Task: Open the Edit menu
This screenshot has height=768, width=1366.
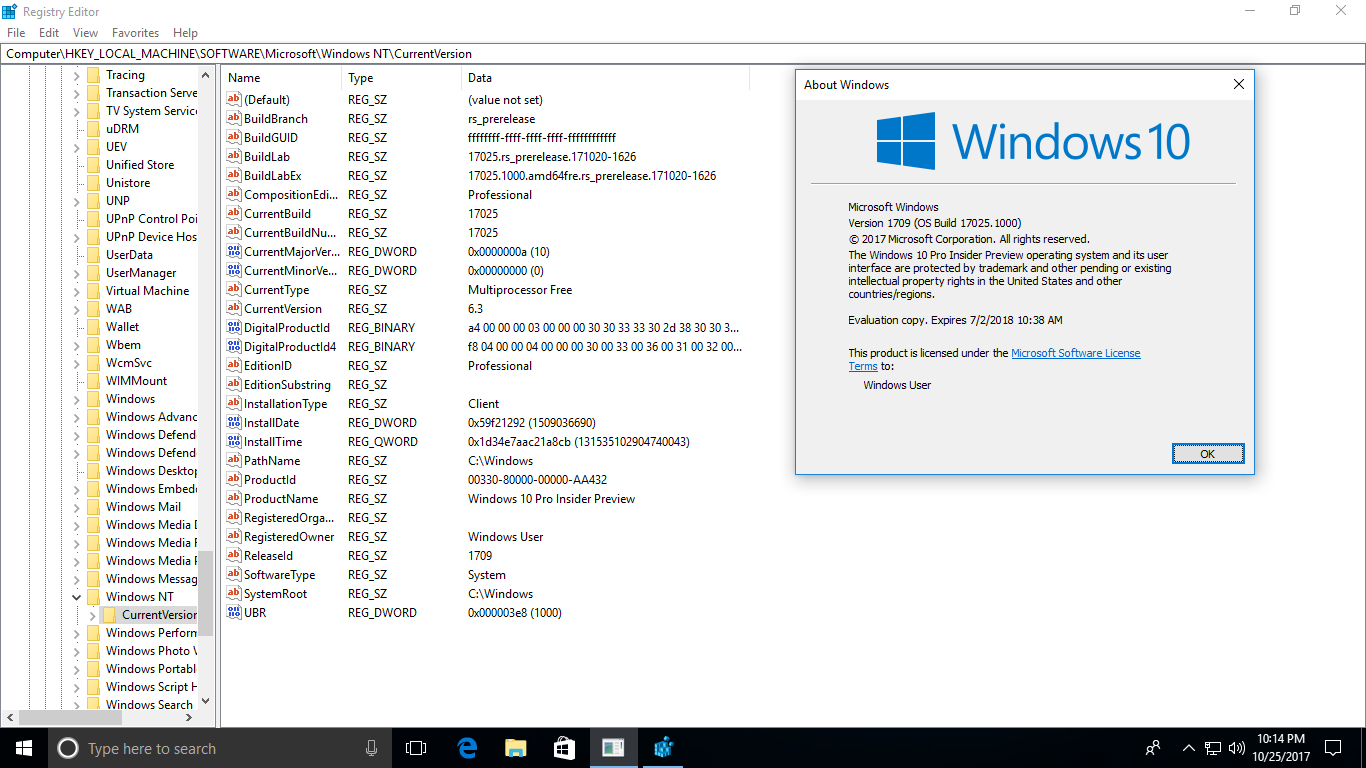Action: coord(49,33)
